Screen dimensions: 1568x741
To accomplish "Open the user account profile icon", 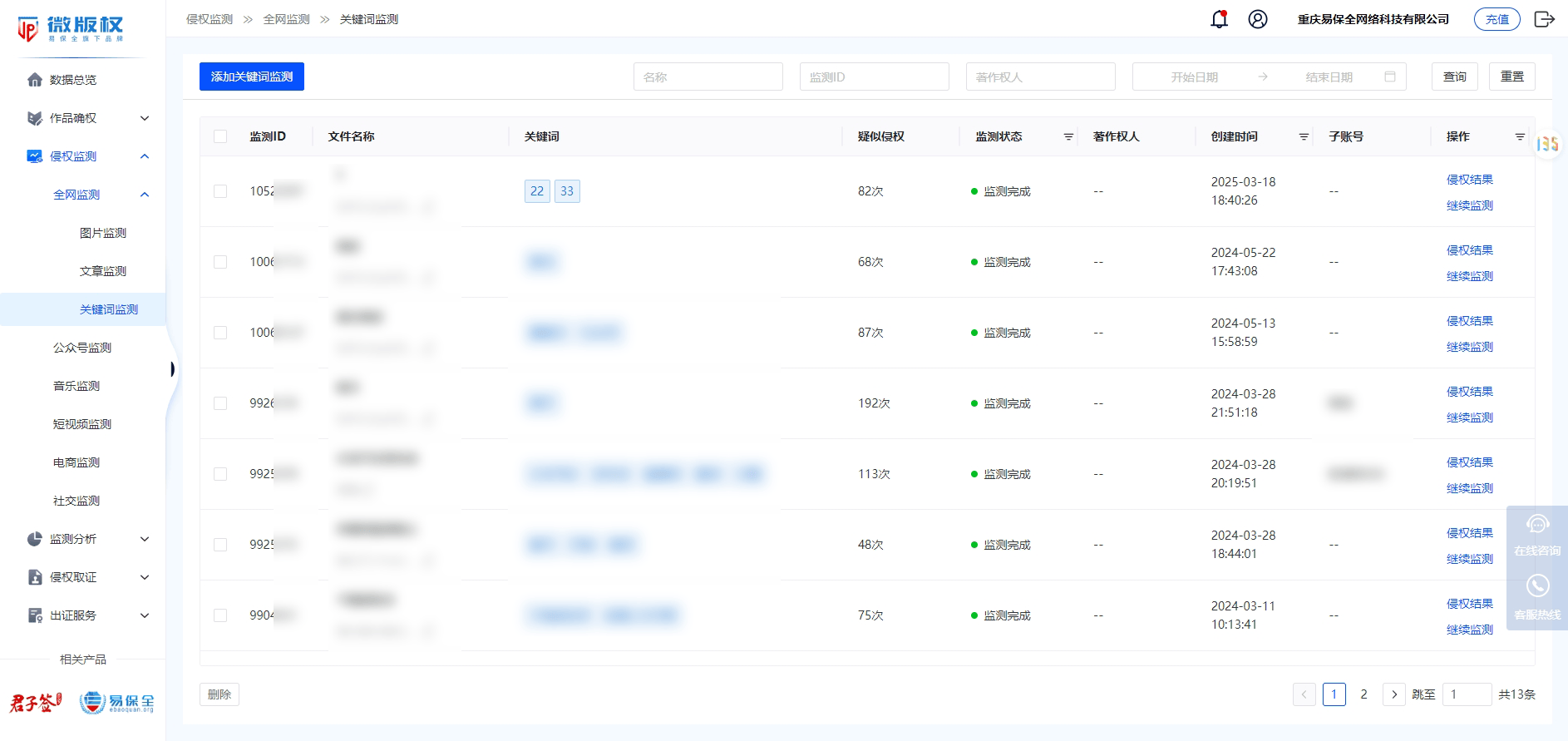I will point(1258,19).
